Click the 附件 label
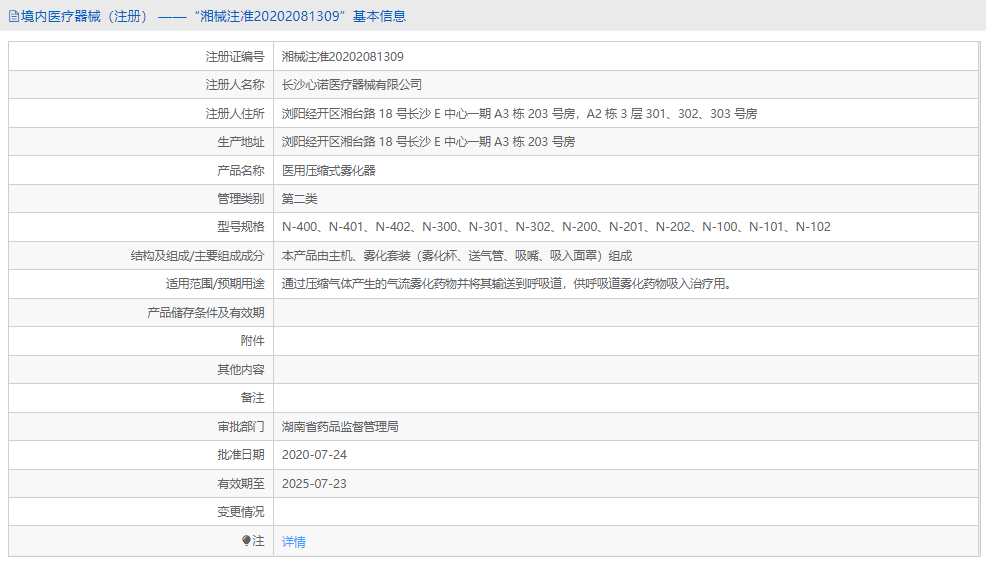 tap(253, 341)
